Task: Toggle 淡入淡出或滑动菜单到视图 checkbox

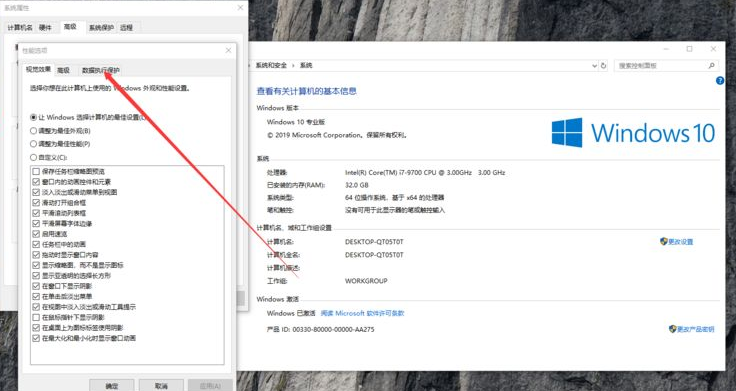Action: [x=36, y=192]
